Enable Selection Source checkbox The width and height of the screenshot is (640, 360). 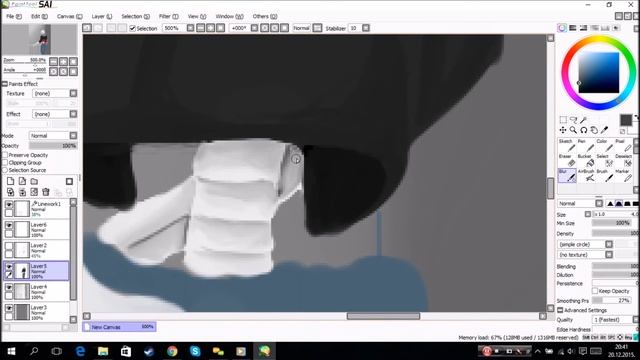5,170
